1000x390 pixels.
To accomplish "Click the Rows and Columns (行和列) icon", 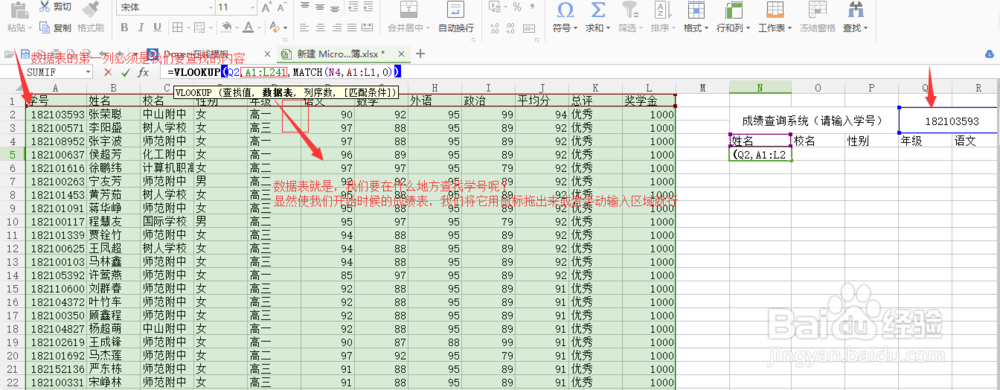I will [734, 9].
